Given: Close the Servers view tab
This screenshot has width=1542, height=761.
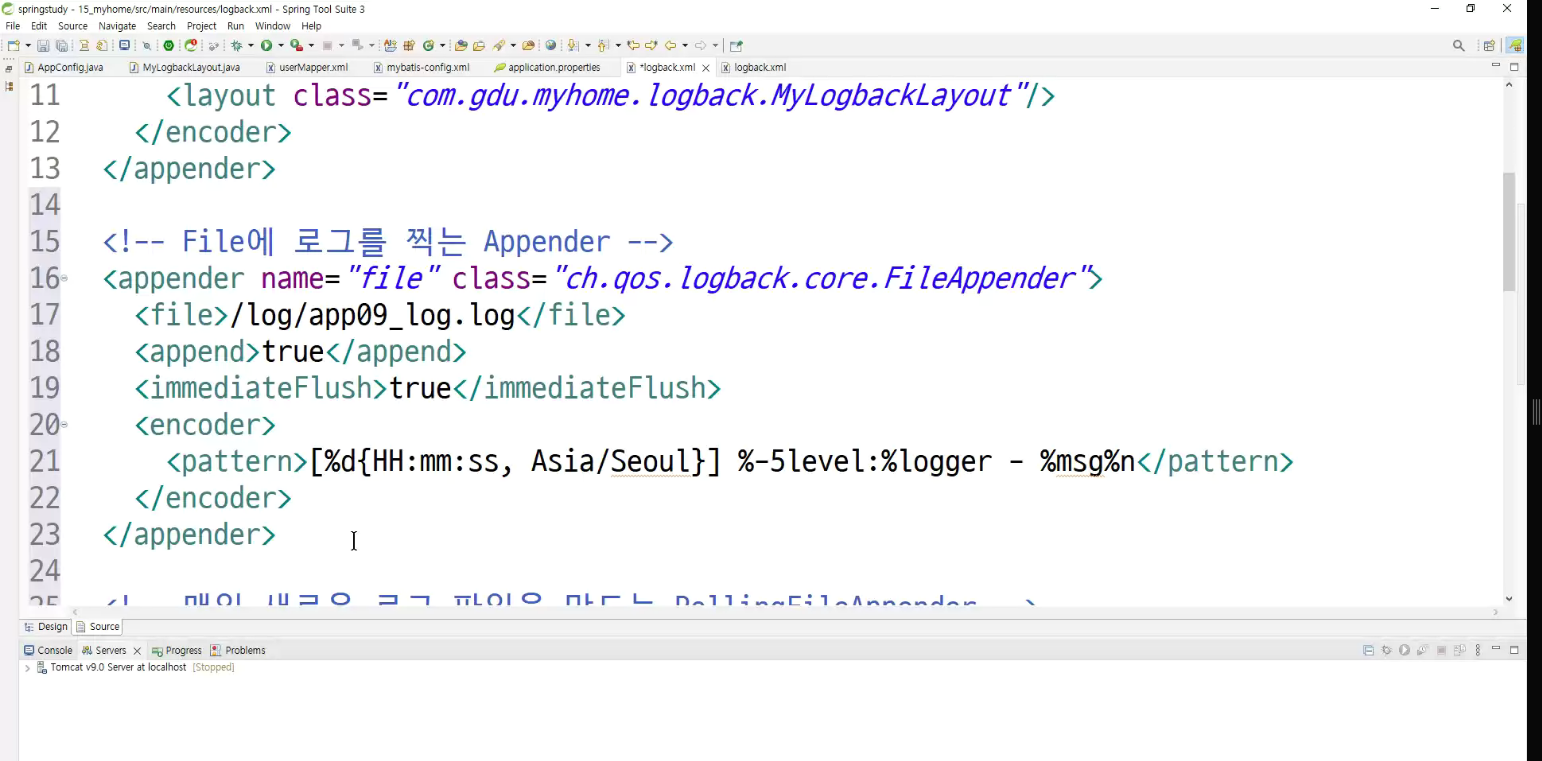Looking at the screenshot, I should click(x=137, y=651).
